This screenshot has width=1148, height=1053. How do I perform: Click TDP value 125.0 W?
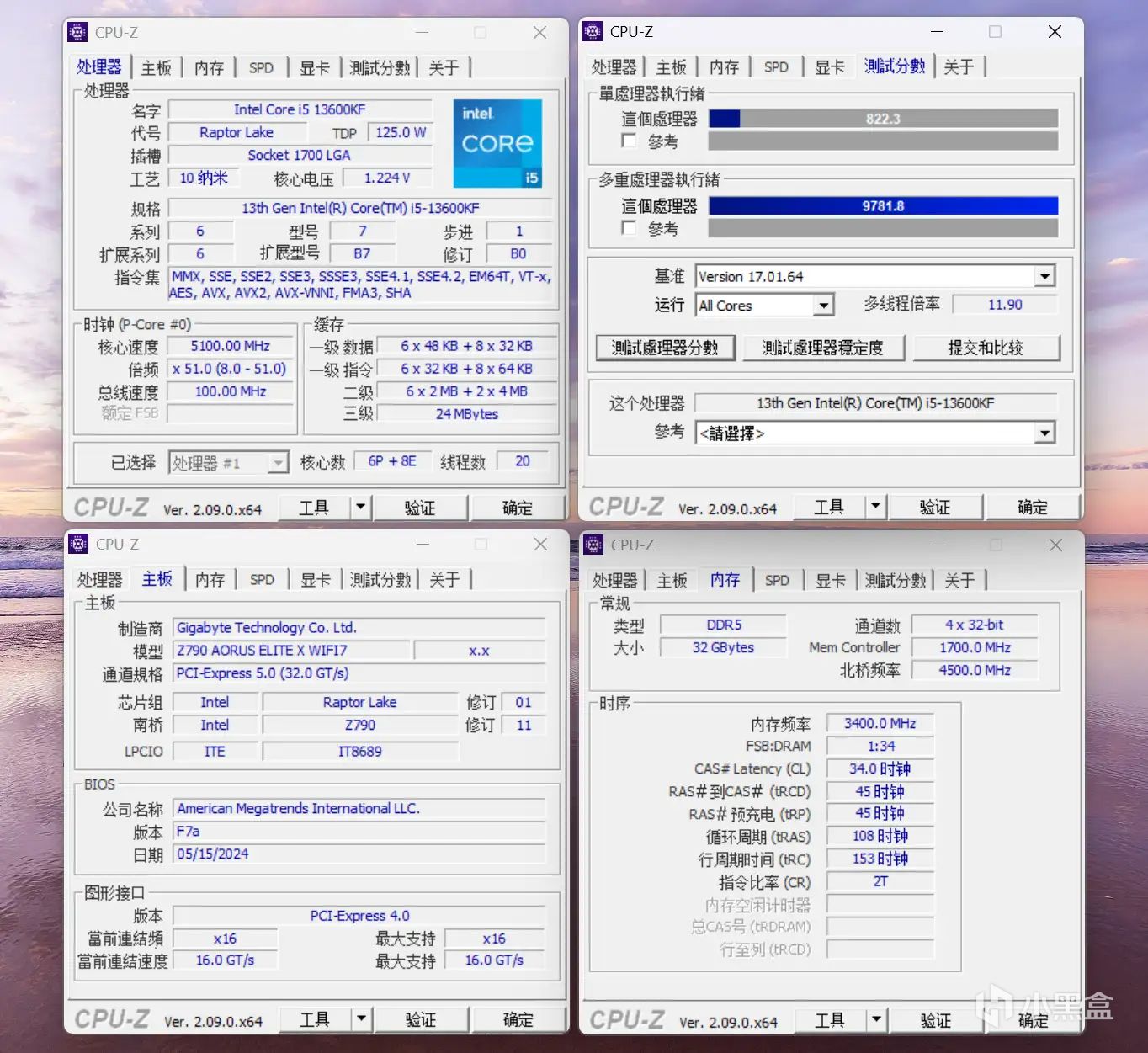click(401, 132)
